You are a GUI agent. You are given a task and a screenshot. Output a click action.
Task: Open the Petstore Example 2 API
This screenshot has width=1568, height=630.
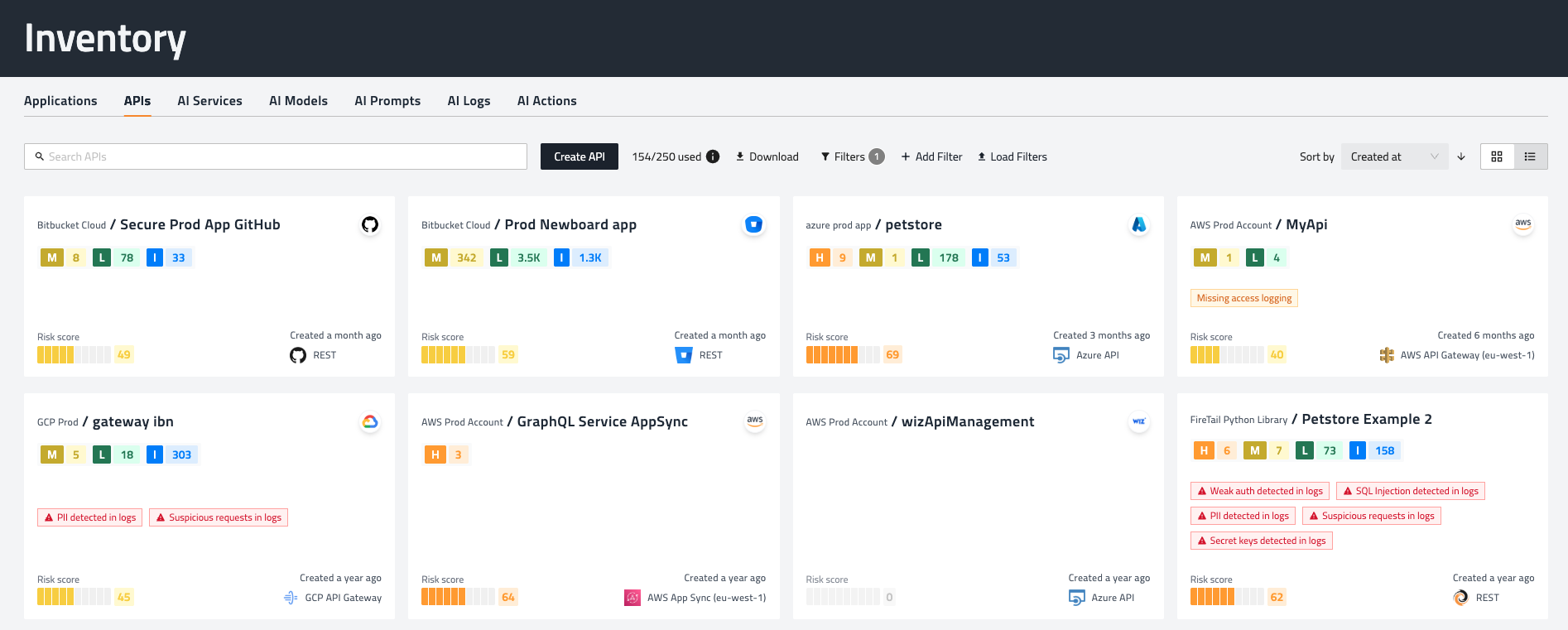click(x=1367, y=419)
